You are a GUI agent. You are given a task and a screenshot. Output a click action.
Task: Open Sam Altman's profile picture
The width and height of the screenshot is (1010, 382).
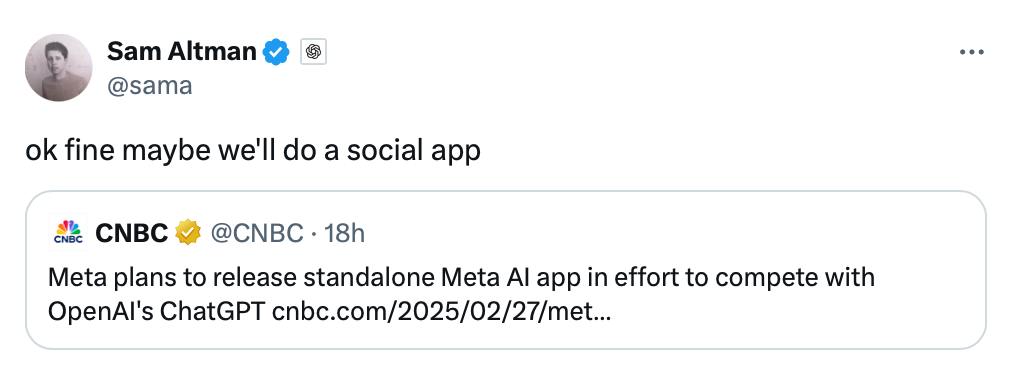59,68
